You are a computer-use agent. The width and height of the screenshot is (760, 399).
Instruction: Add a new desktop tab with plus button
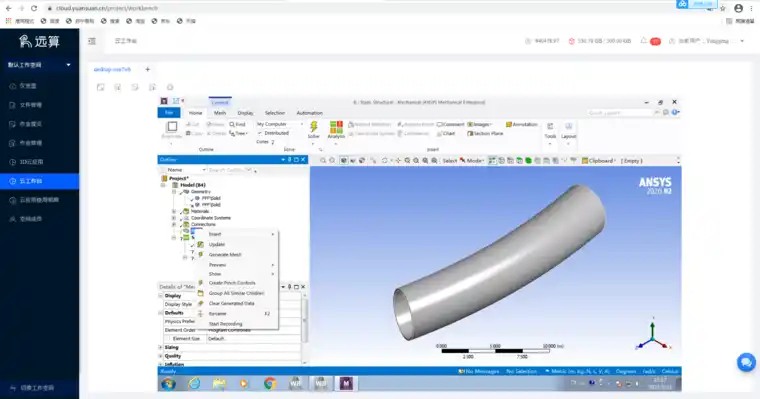click(148, 69)
